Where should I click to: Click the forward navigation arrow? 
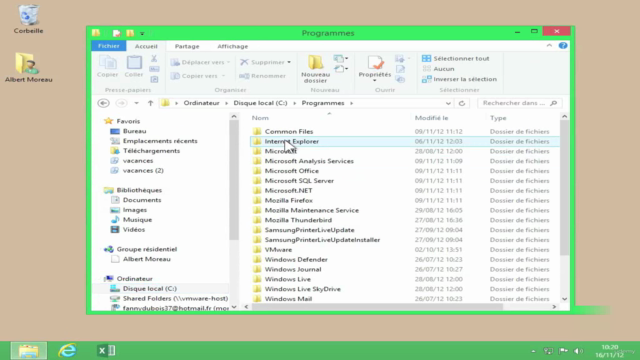[121, 103]
